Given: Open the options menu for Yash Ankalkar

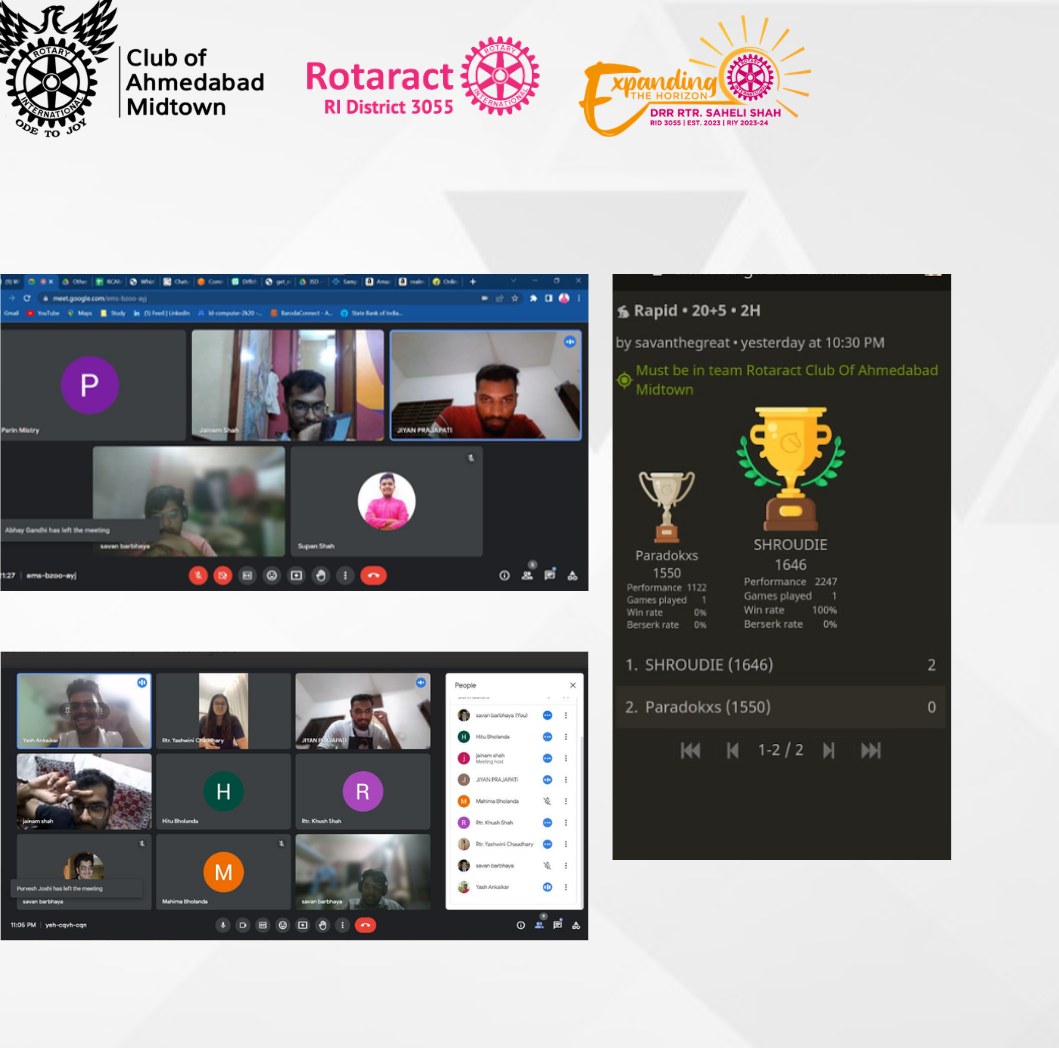Looking at the screenshot, I should 566,887.
